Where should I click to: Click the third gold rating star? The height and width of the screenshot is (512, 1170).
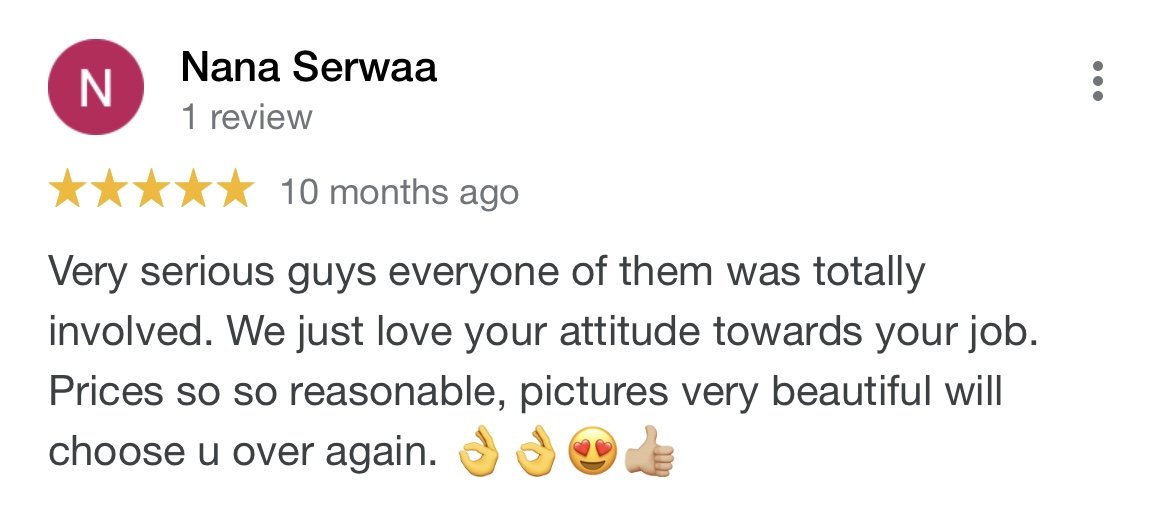[151, 188]
